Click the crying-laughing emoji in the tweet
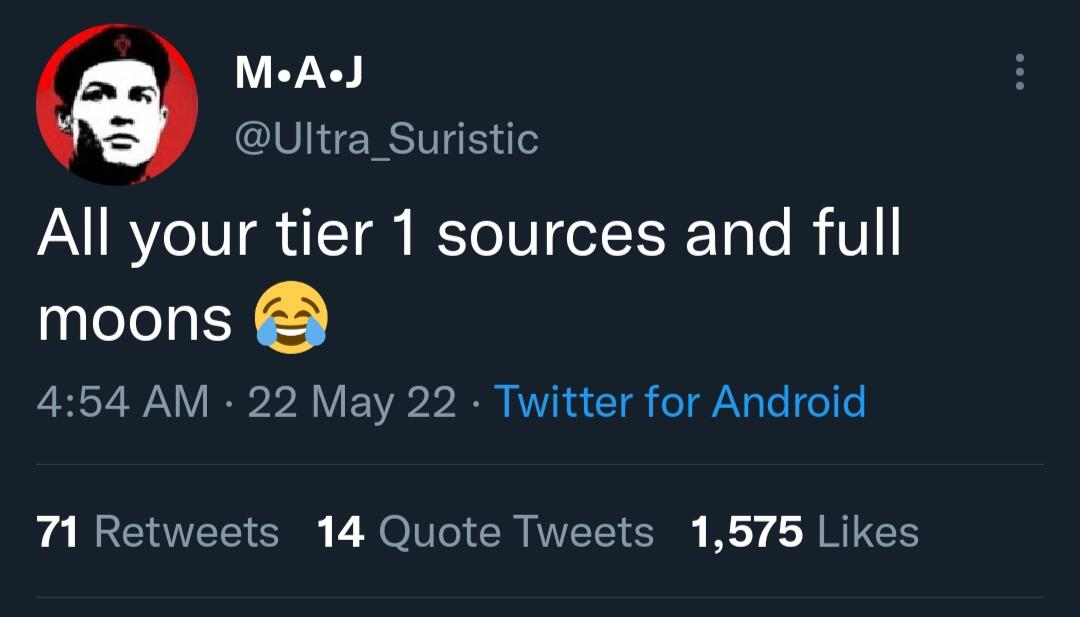This screenshot has width=1080, height=617. point(291,319)
